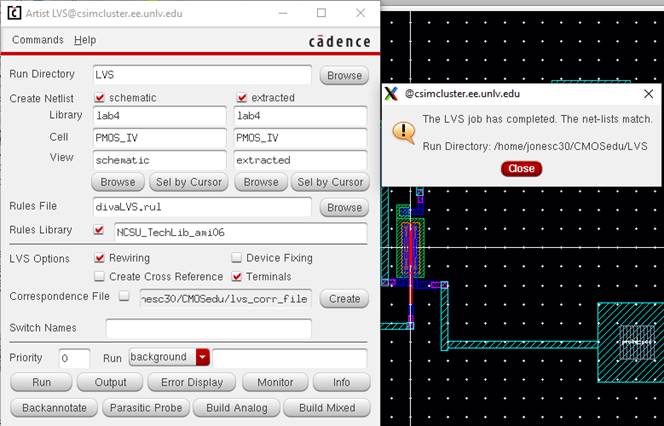The height and width of the screenshot is (426, 664).
Task: Click the Priority value field
Action: pyautogui.click(x=75, y=358)
